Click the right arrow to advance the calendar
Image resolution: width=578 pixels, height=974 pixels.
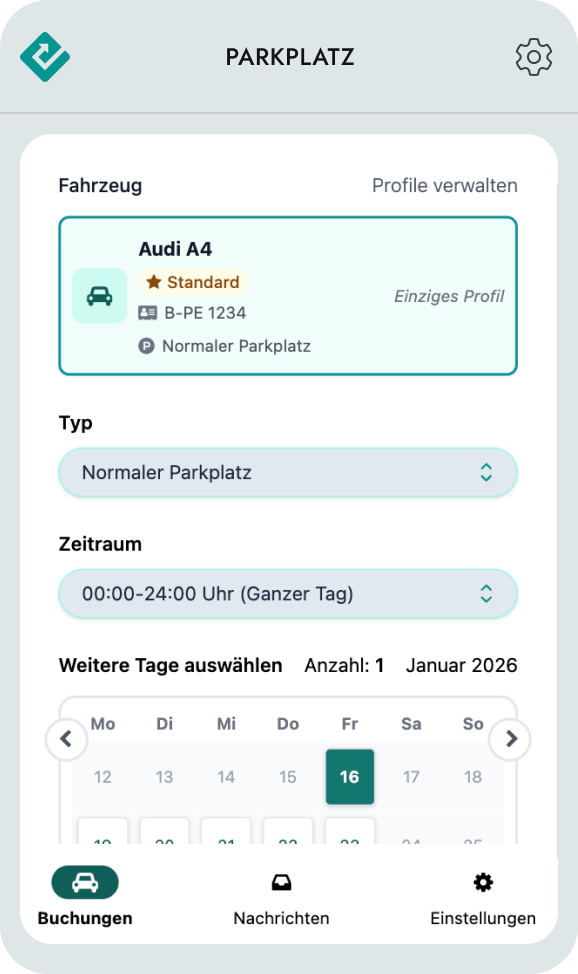point(510,739)
